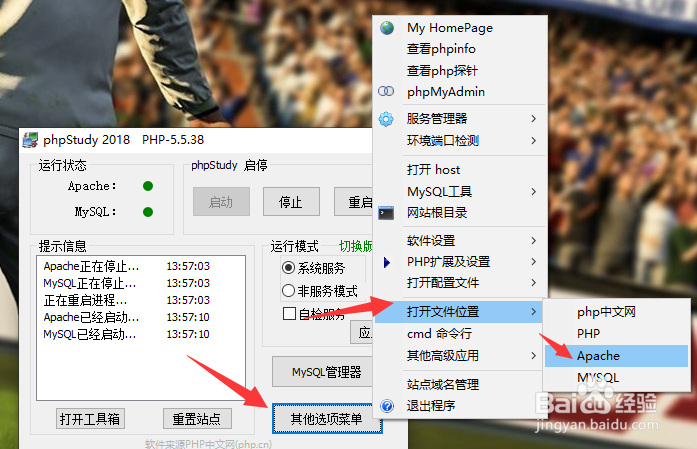Click the help icon beside 退出程序

pyautogui.click(x=387, y=405)
